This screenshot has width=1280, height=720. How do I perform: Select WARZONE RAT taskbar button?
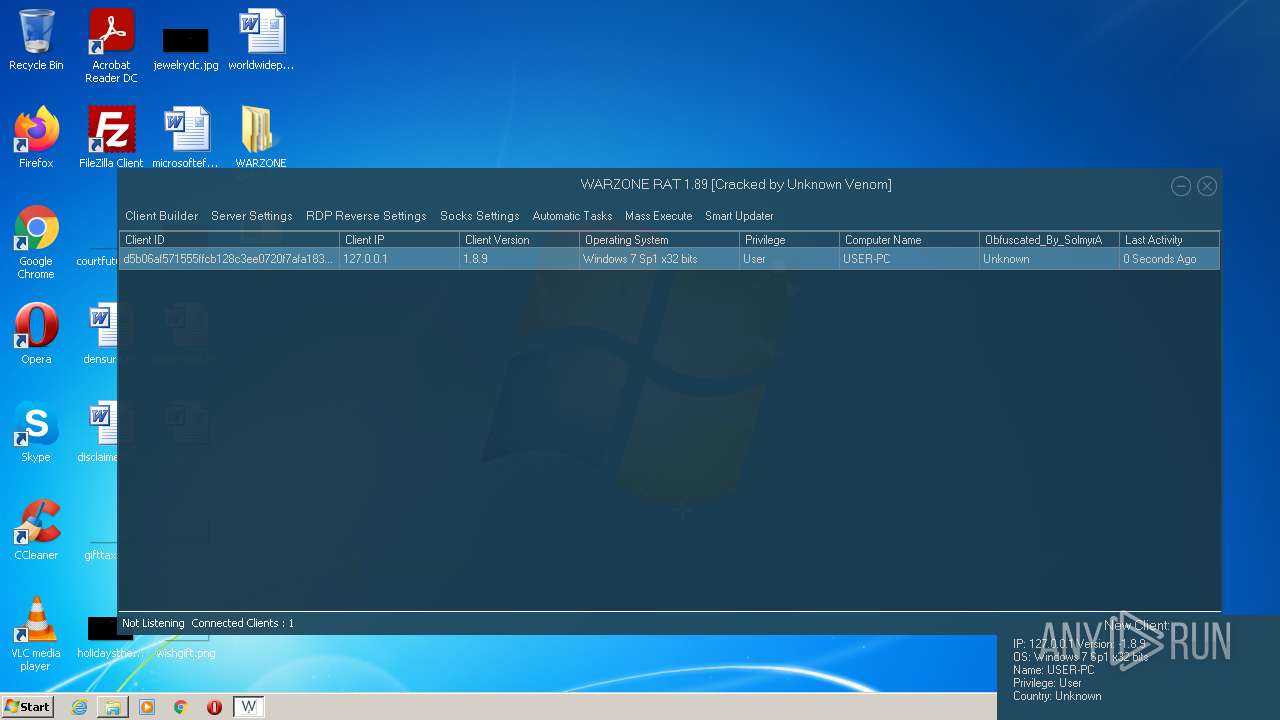249,707
